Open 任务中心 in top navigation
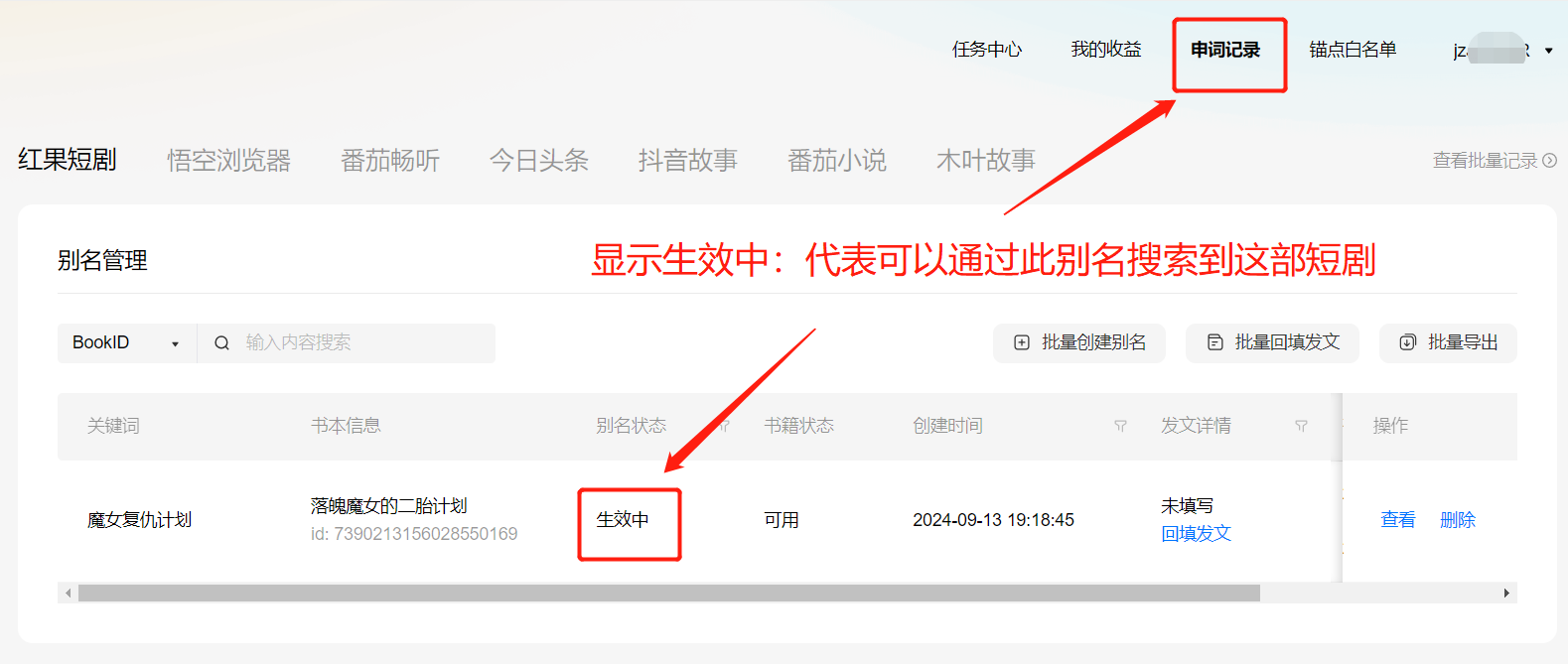This screenshot has height=664, width=1568. [986, 50]
